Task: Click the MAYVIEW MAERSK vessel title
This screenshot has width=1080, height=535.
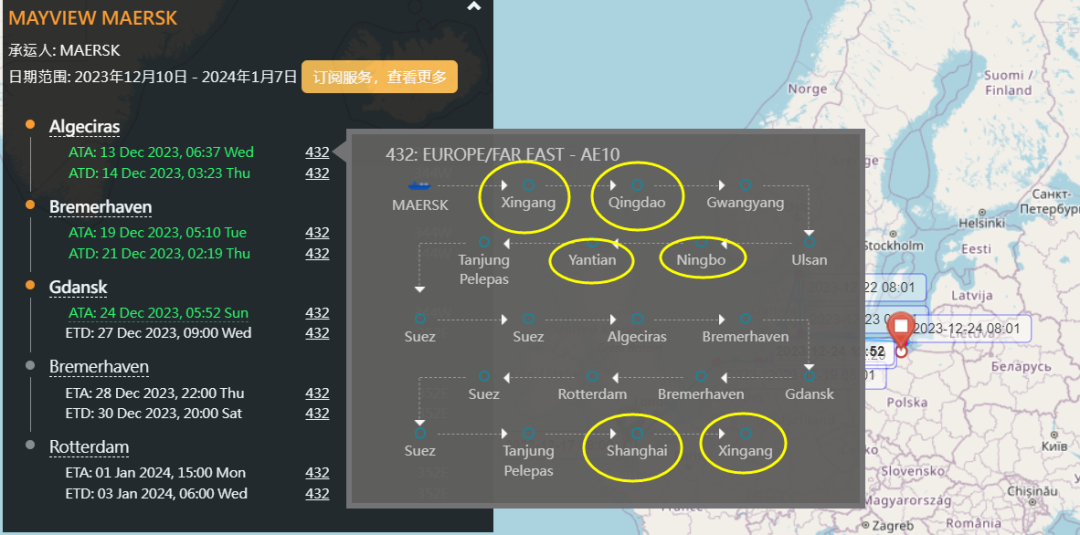Action: click(x=93, y=18)
